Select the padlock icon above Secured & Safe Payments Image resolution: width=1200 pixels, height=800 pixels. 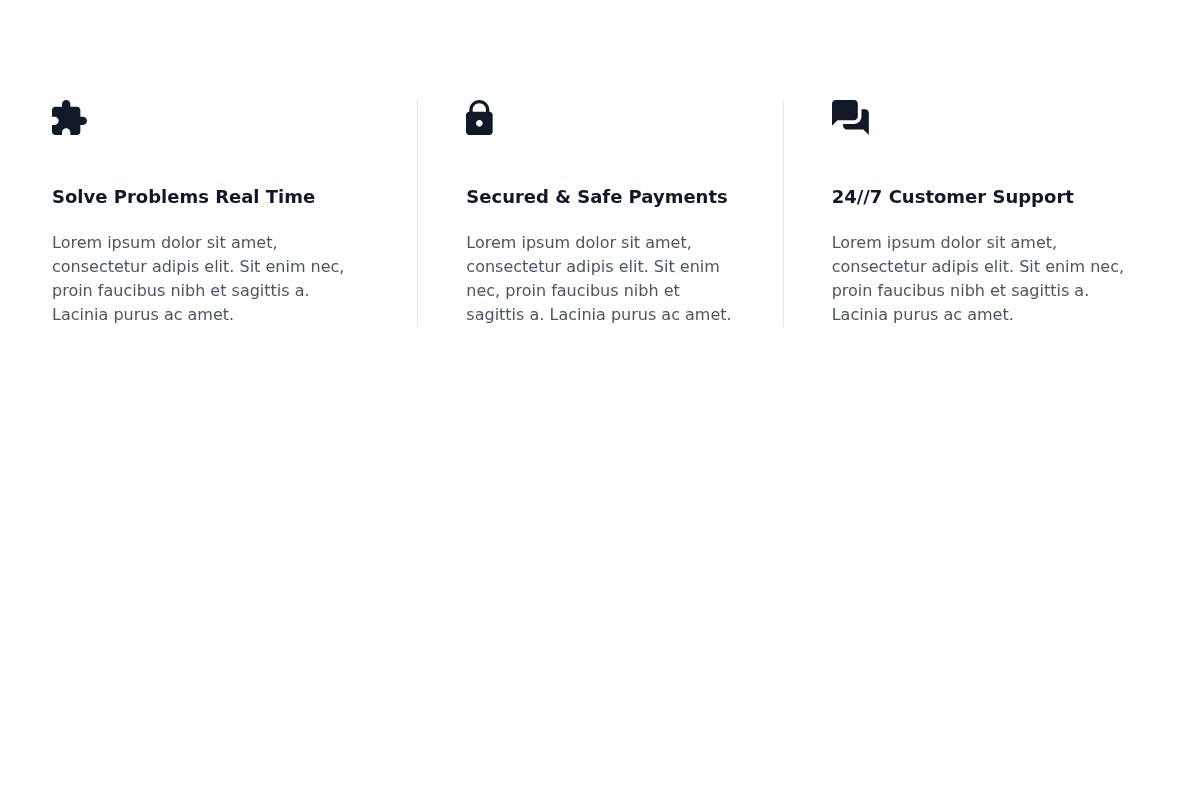click(x=479, y=118)
